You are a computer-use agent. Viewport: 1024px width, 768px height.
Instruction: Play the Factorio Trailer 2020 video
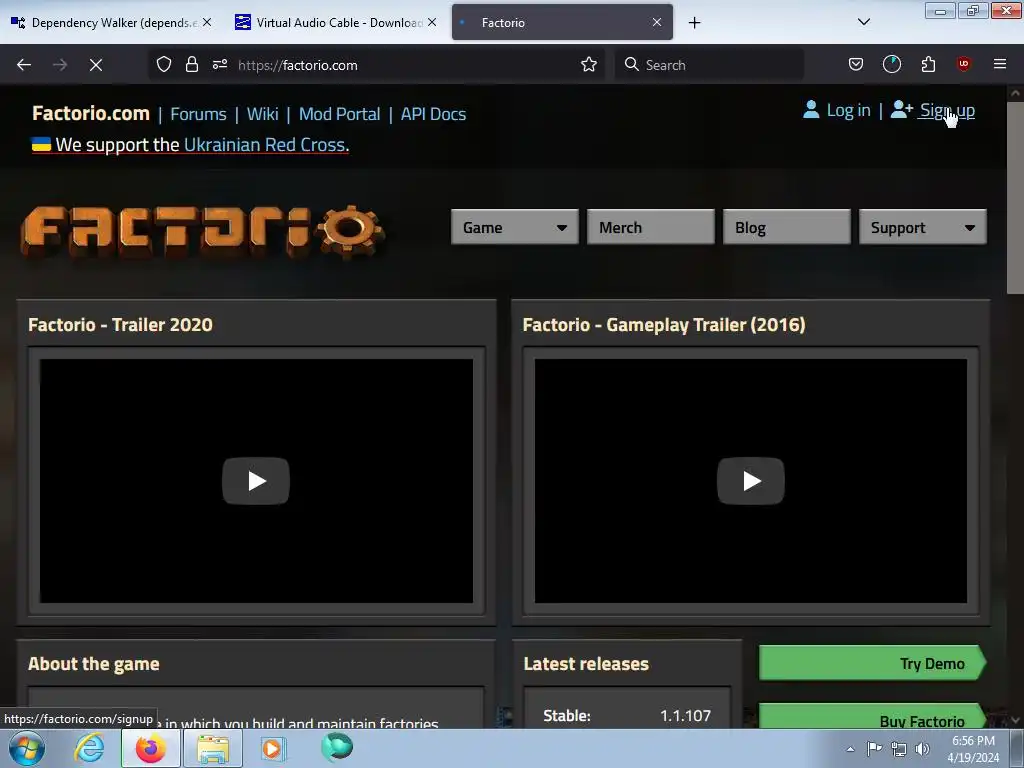coord(256,481)
